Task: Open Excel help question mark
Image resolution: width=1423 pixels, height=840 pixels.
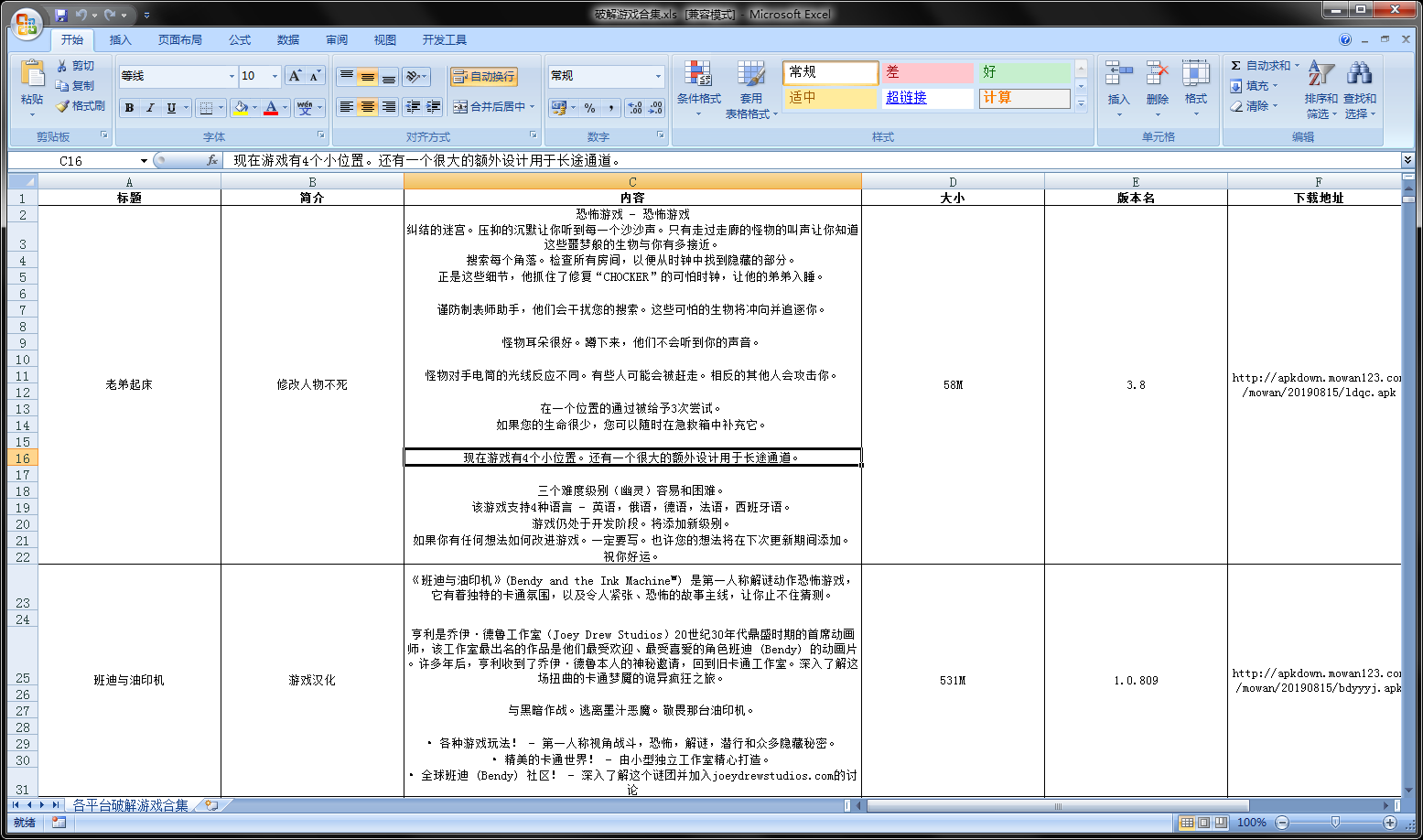Action: coord(1344,39)
